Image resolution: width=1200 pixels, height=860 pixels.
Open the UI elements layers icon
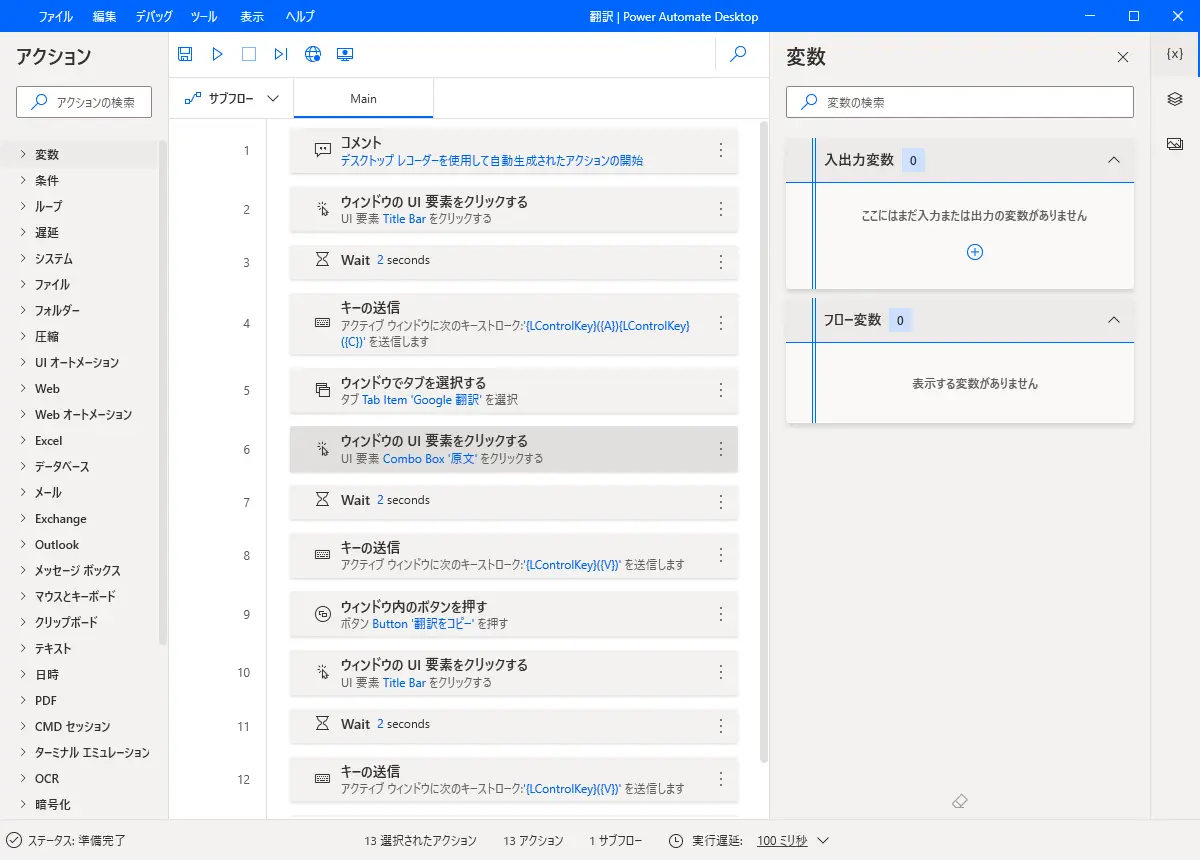(1175, 98)
